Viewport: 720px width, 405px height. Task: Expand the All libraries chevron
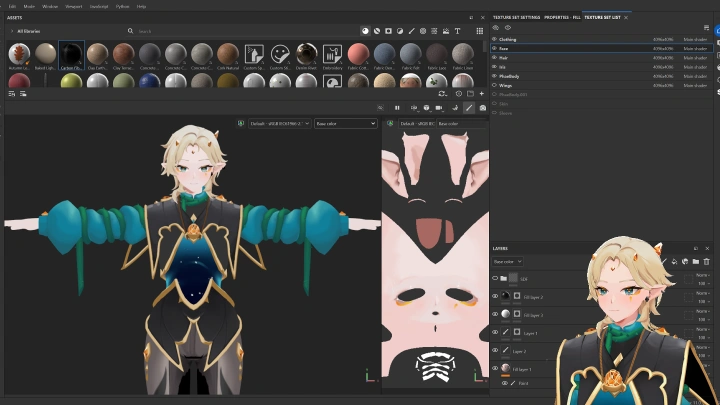(x=12, y=31)
